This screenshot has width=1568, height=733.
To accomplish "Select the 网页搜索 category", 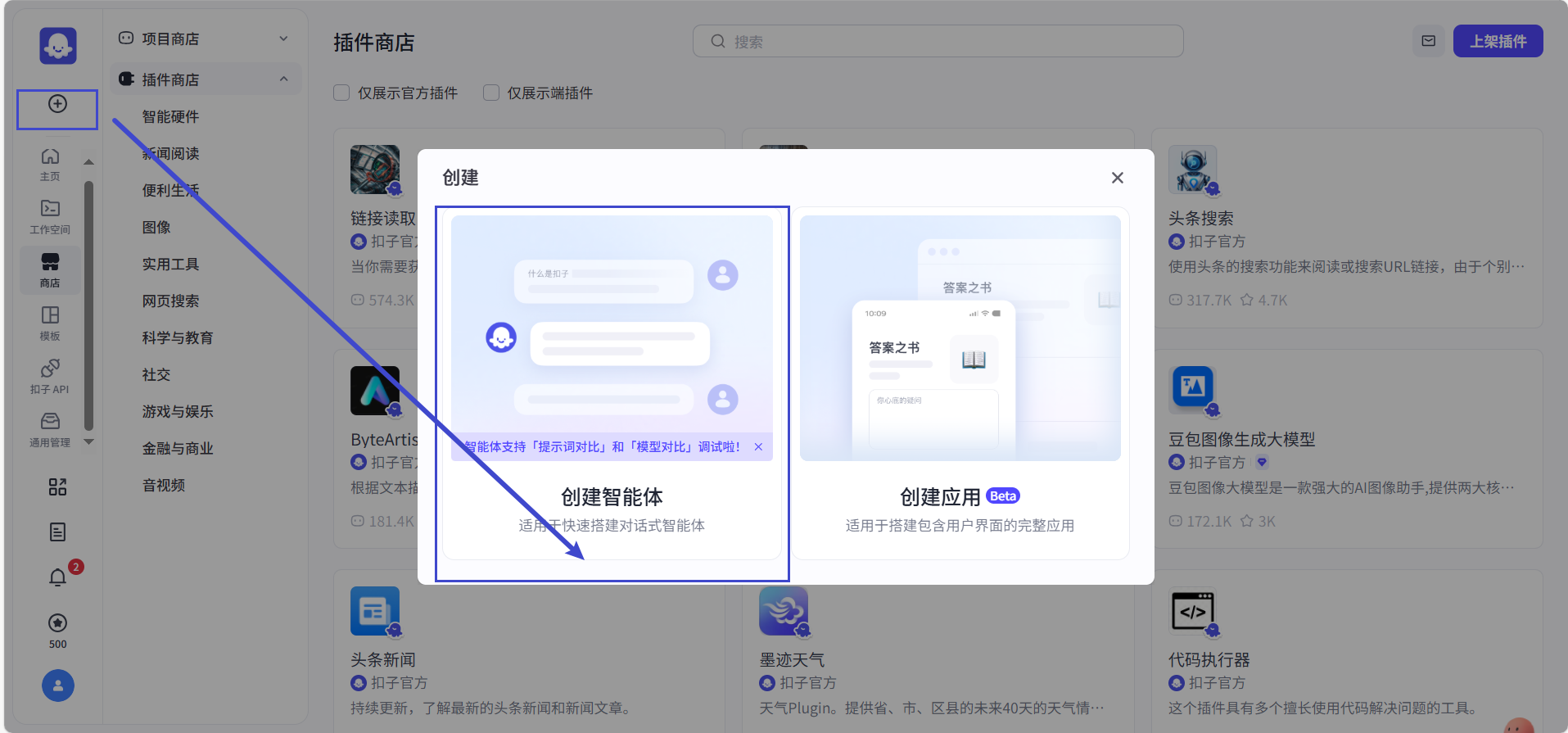I will pos(171,301).
